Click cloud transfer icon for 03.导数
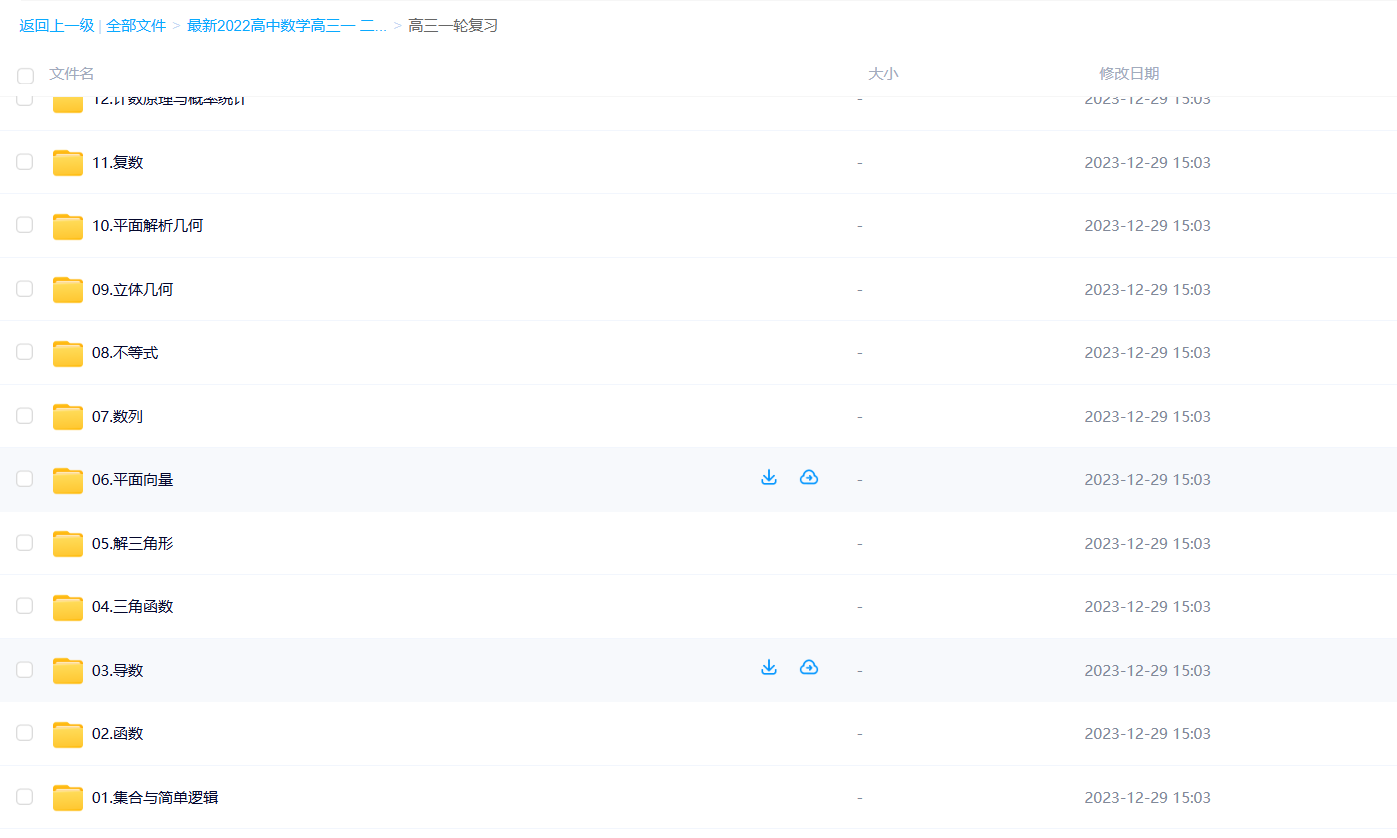The width and height of the screenshot is (1397, 838). pos(809,668)
